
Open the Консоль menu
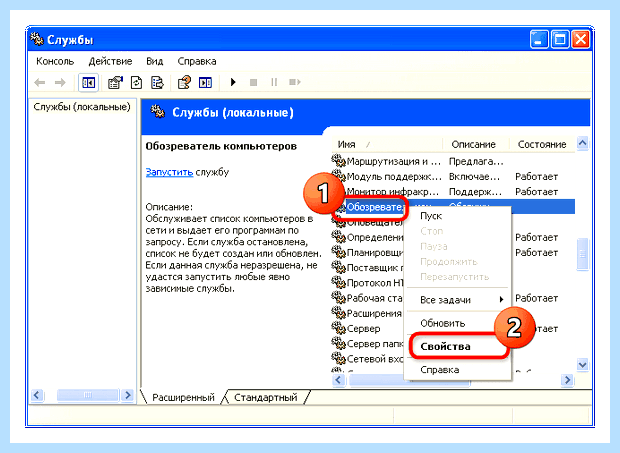[x=55, y=61]
